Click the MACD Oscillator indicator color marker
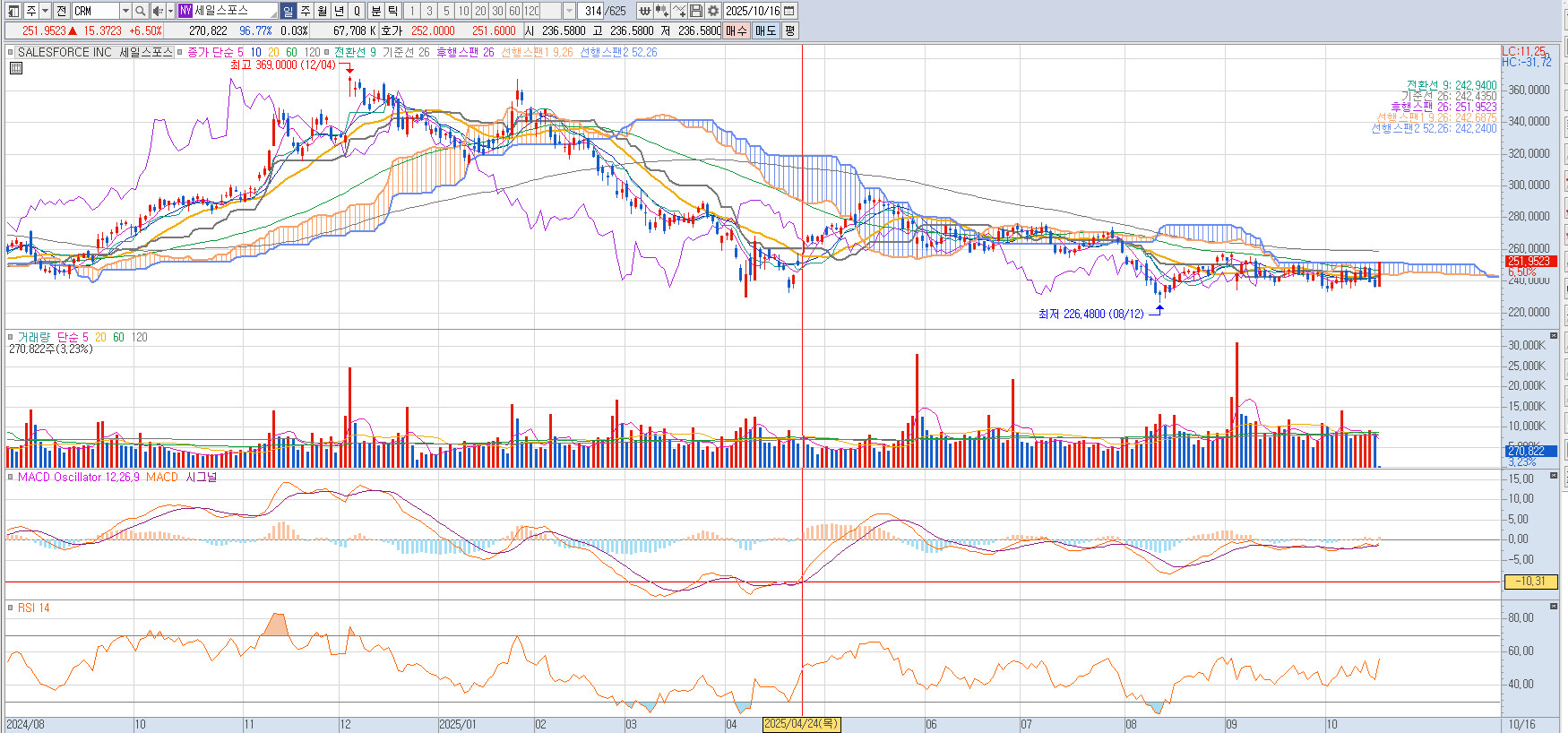1568x733 pixels. (11, 478)
